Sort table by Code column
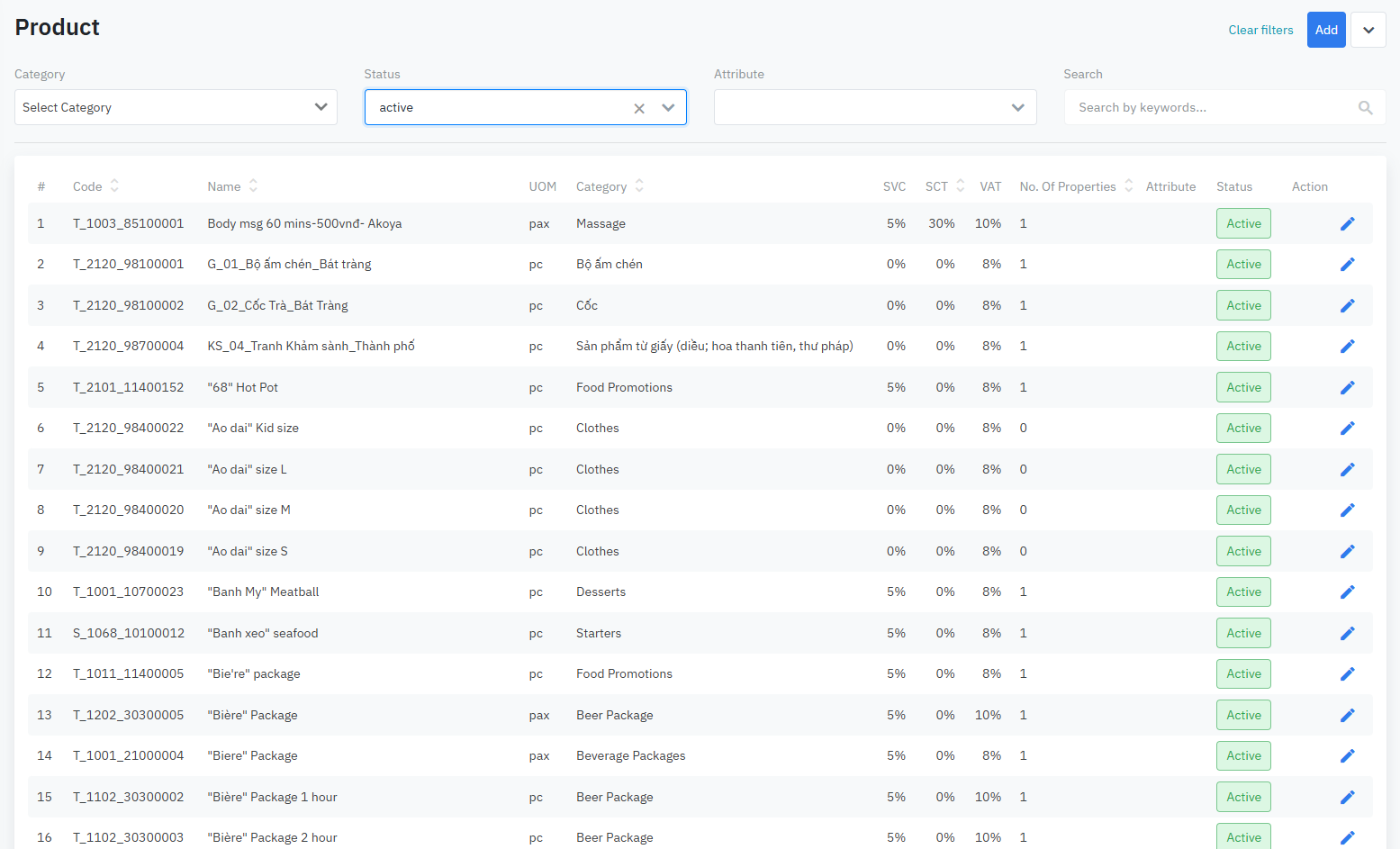The height and width of the screenshot is (849, 1400). [x=114, y=186]
